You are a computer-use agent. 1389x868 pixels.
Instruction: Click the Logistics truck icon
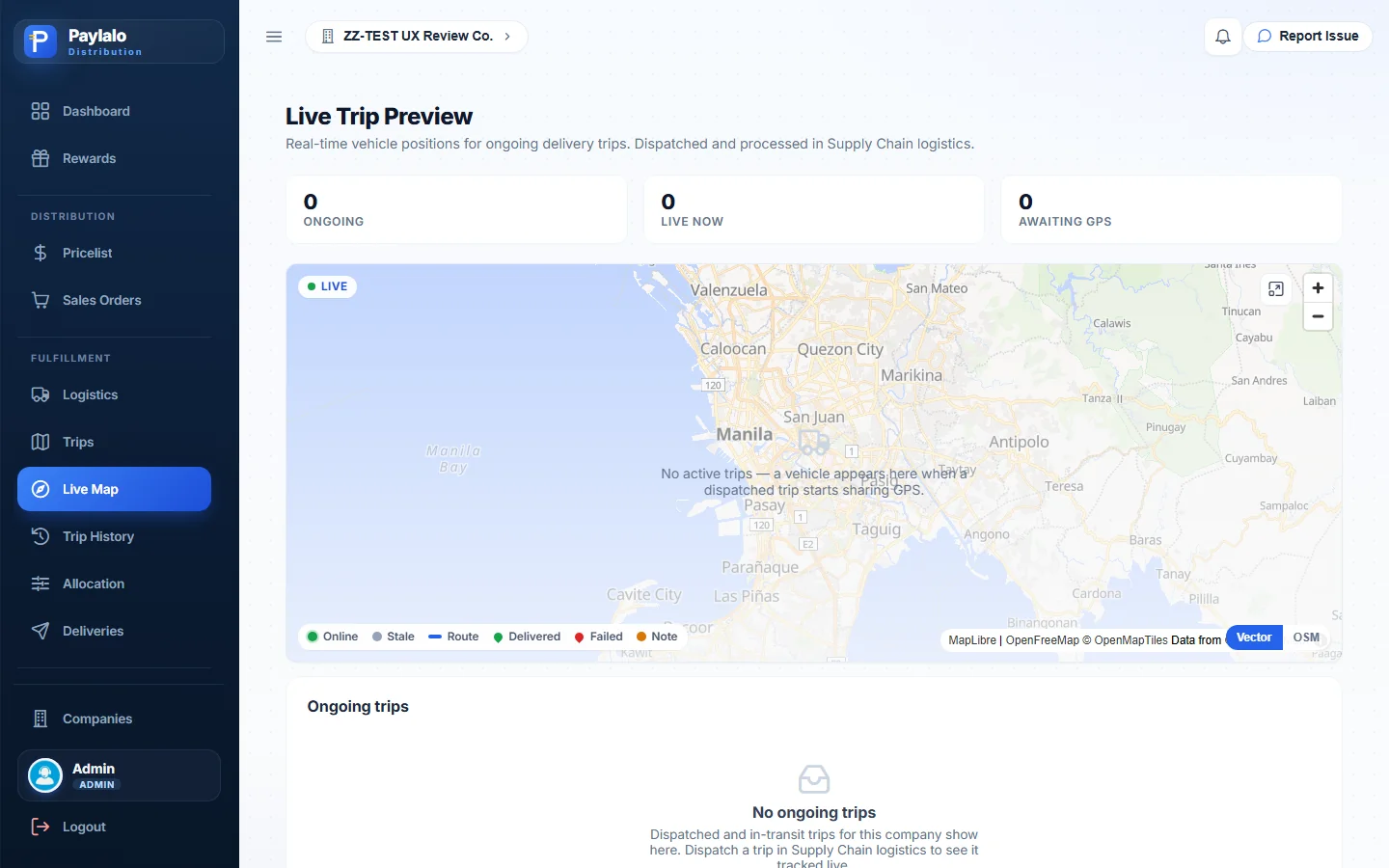point(41,394)
